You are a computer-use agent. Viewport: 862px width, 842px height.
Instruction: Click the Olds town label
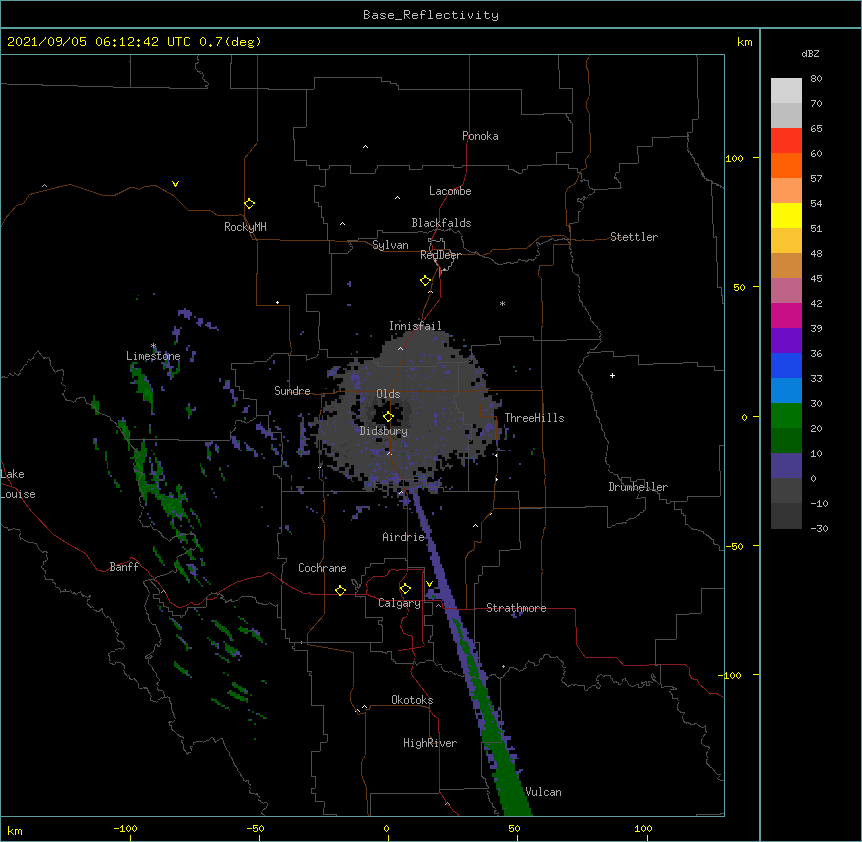click(388, 394)
